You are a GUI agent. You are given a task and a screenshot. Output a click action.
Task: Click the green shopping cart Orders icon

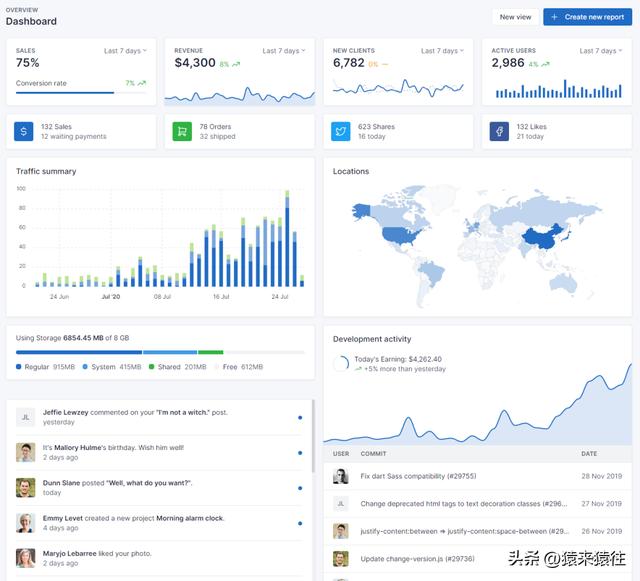tap(182, 131)
